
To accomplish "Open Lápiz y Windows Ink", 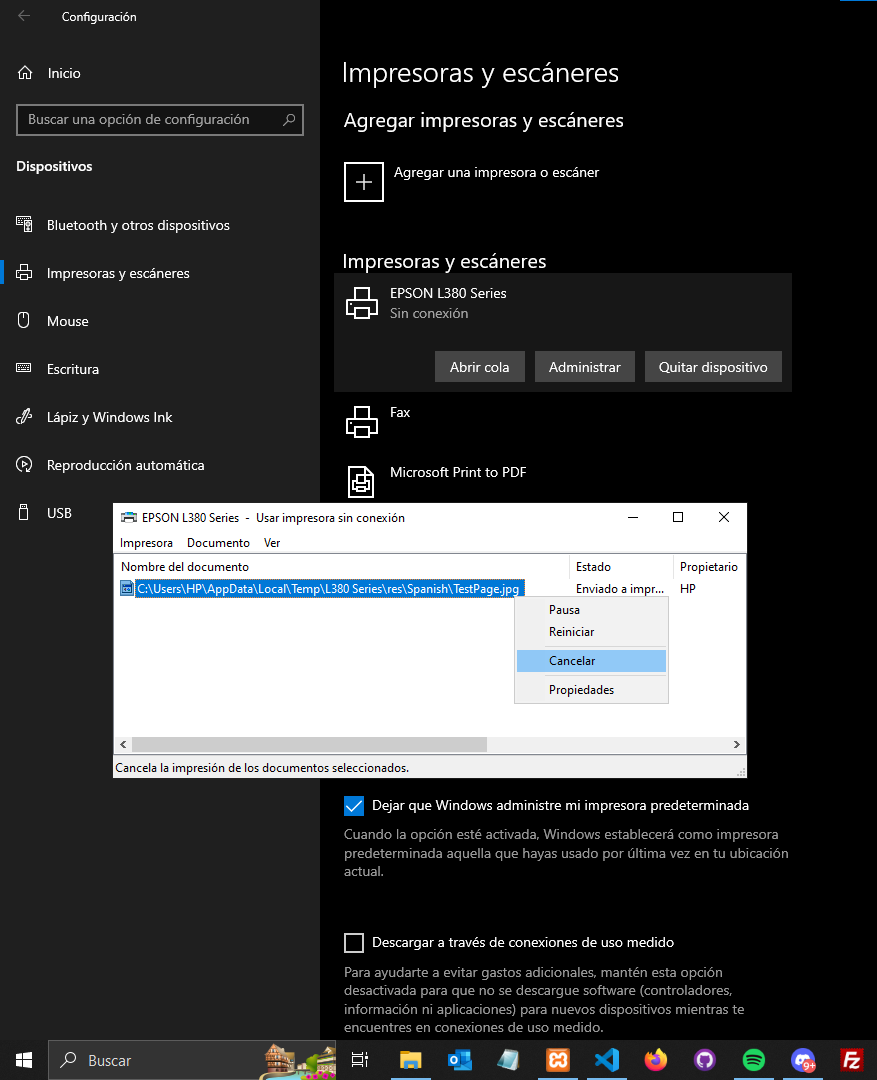I will coord(109,417).
